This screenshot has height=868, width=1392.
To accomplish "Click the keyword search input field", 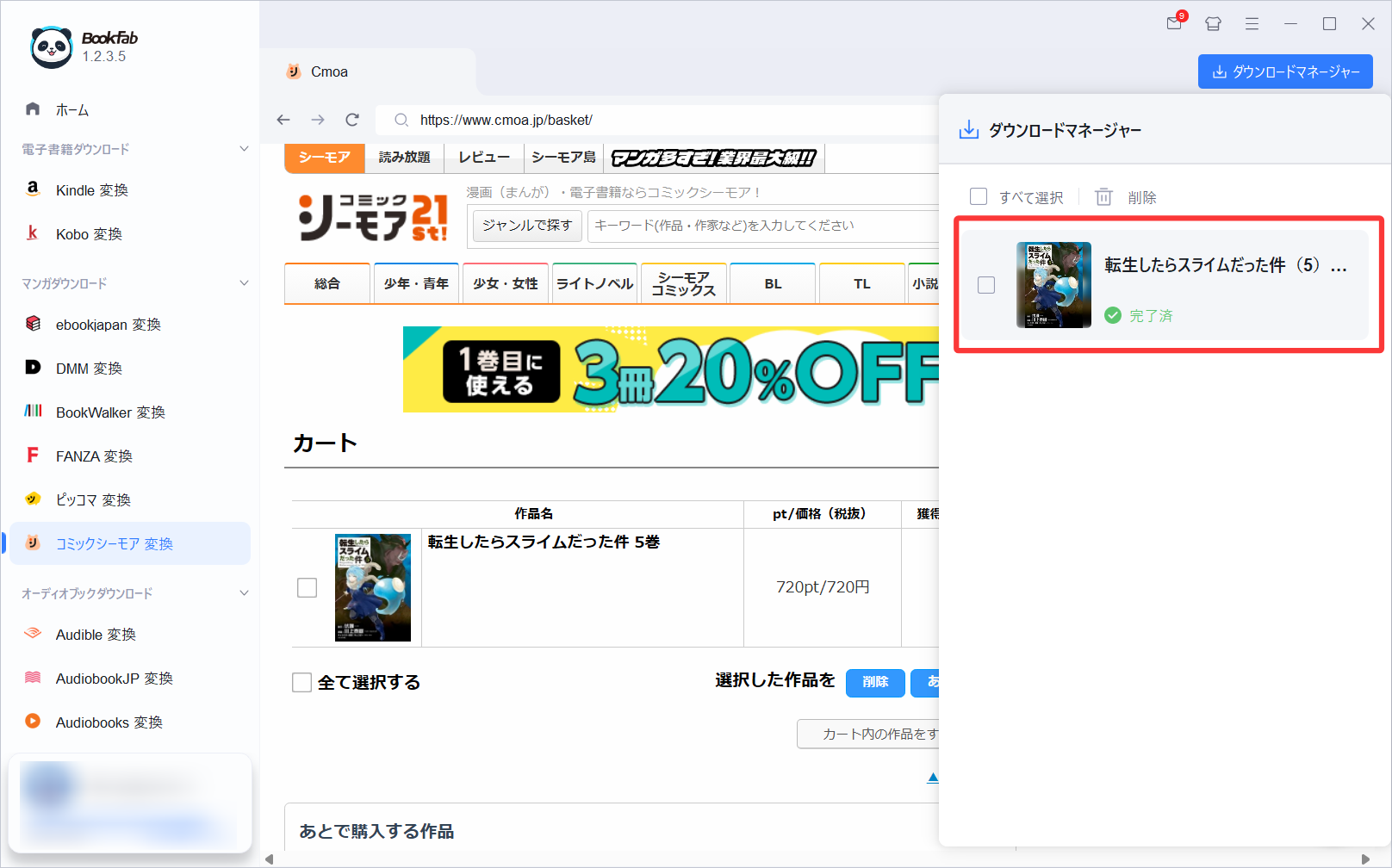I will 764,226.
